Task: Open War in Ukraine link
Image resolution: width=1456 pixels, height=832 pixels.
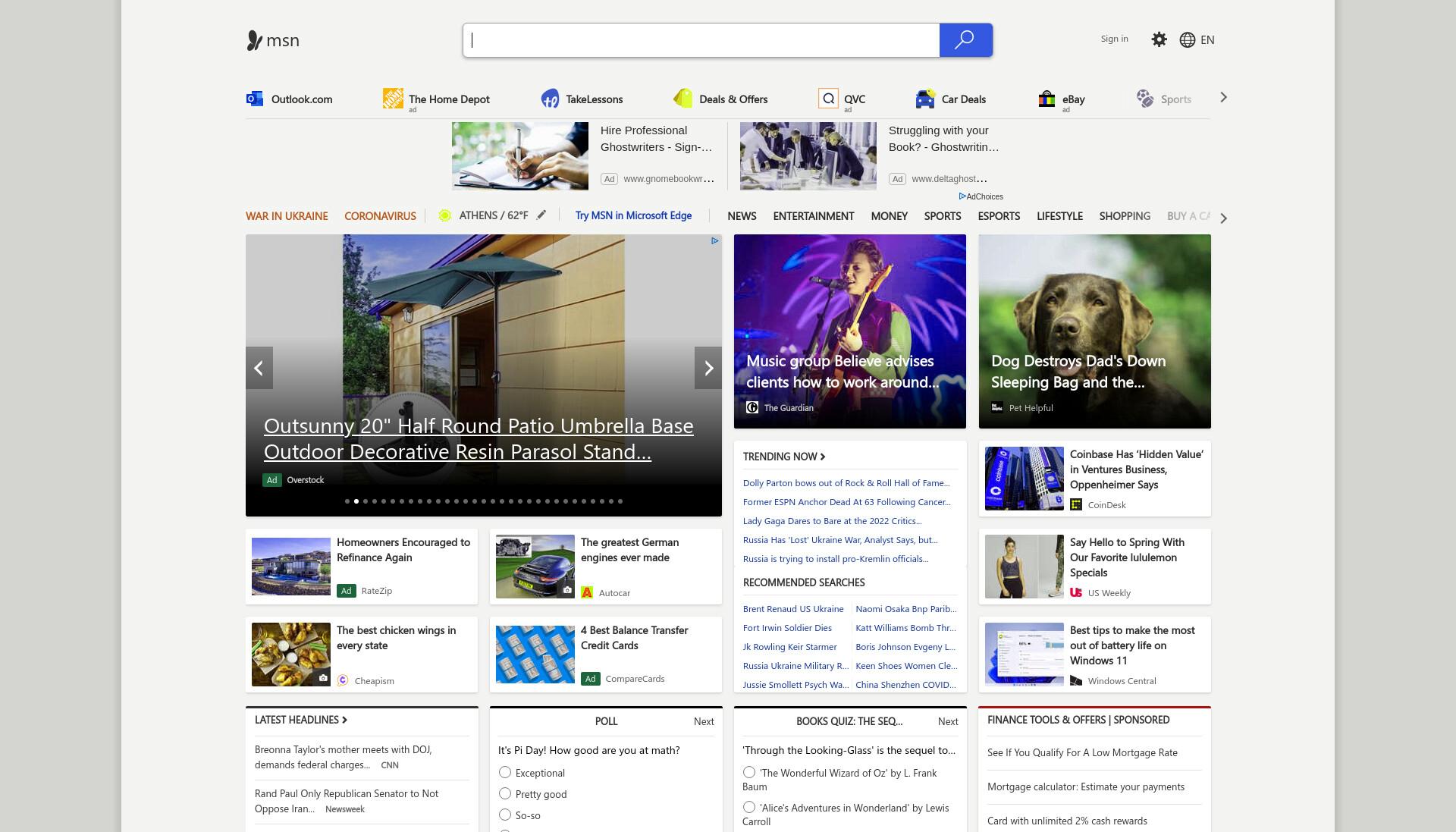Action: point(287,216)
